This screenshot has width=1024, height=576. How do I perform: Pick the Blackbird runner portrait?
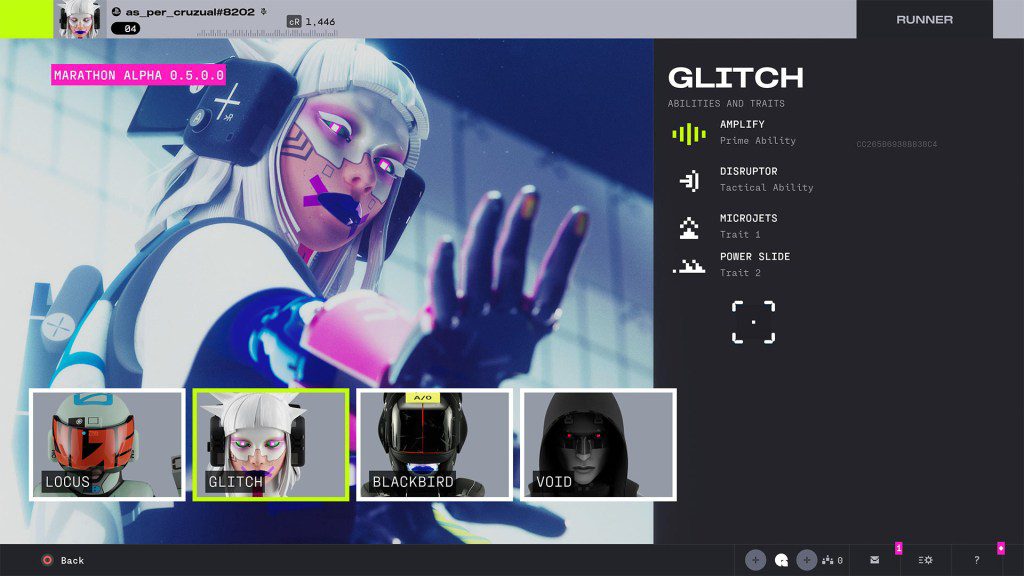pos(435,444)
